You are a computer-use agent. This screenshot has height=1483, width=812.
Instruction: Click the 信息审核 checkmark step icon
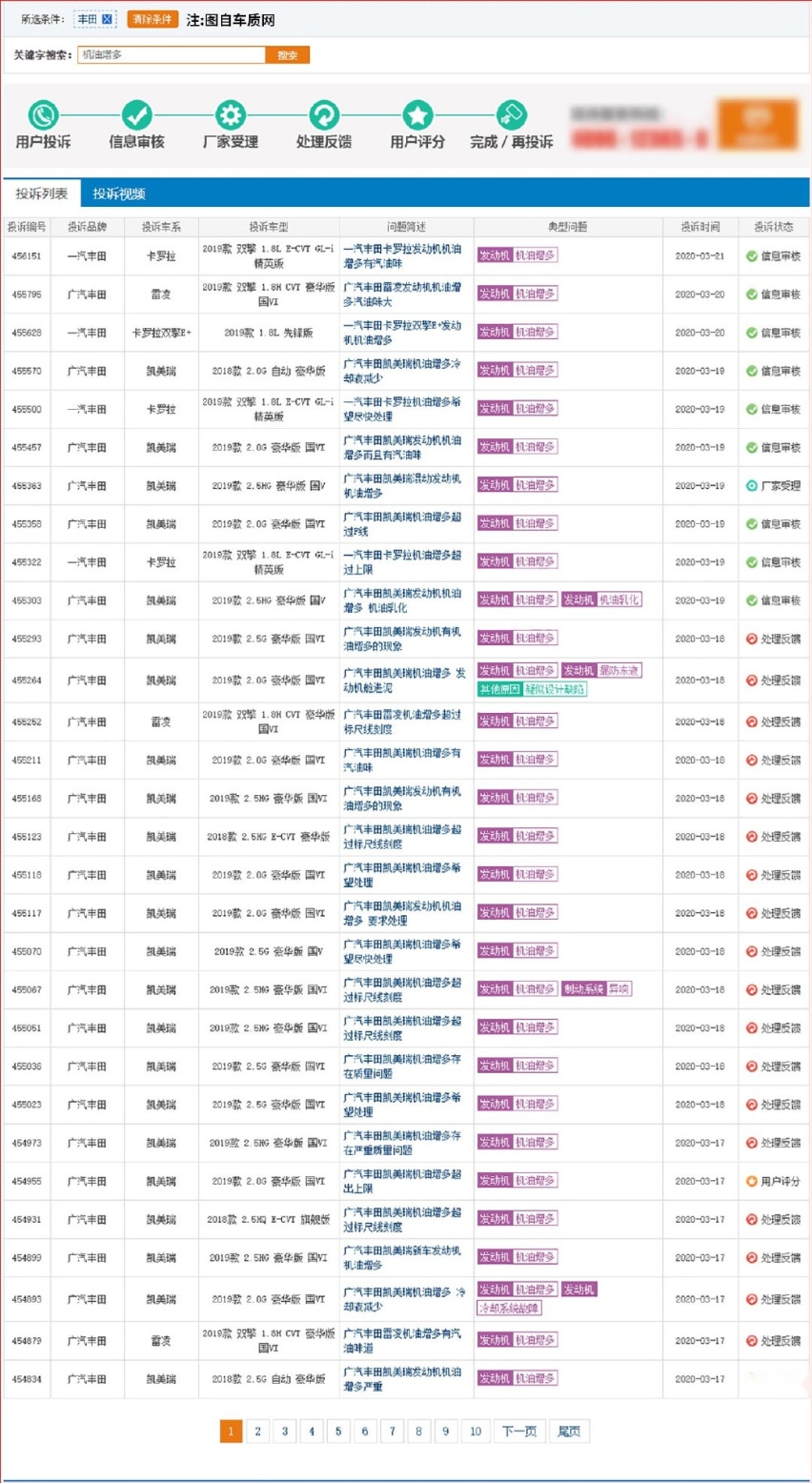click(136, 115)
